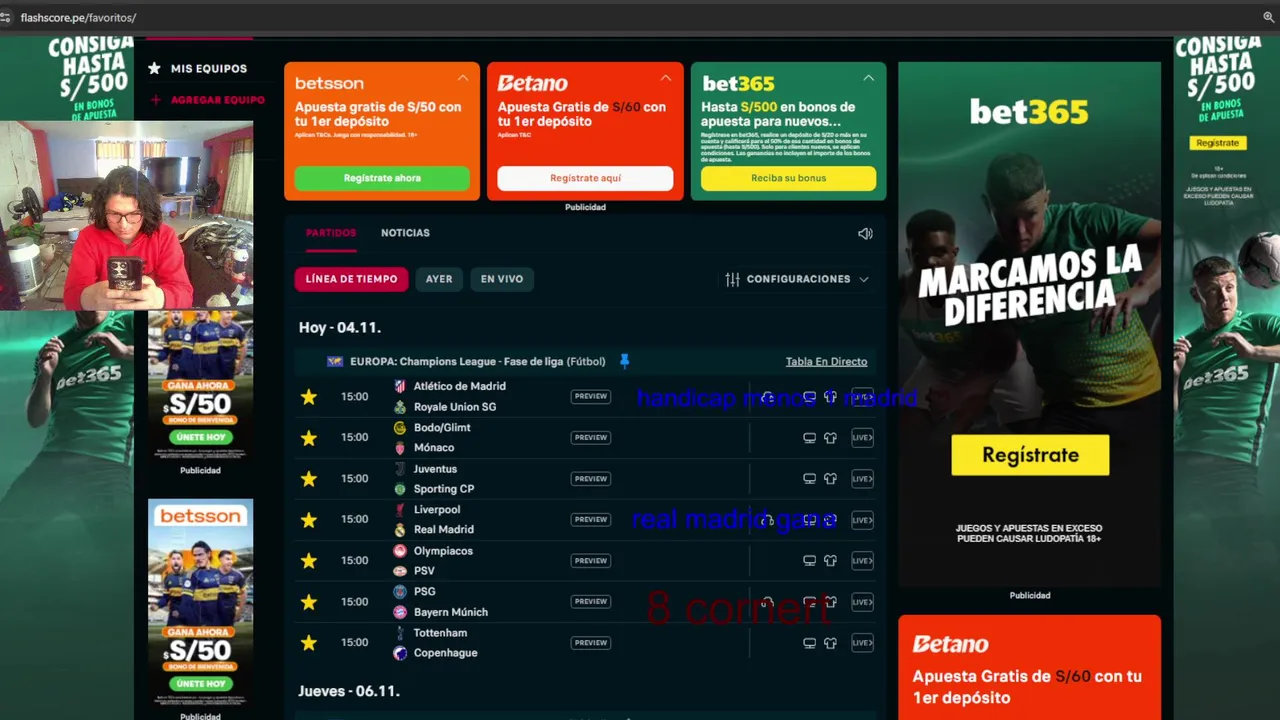This screenshot has height=720, width=1280.
Task: Click the Europa flag icon beside Champions League
Action: coord(335,362)
